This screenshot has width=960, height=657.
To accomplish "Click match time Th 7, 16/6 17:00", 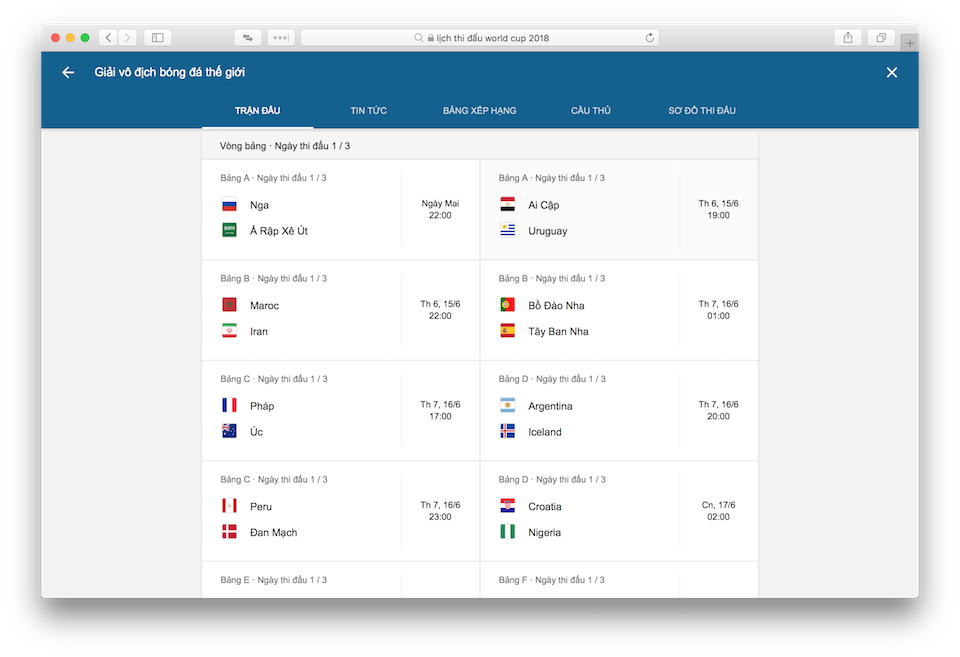I will tap(440, 410).
